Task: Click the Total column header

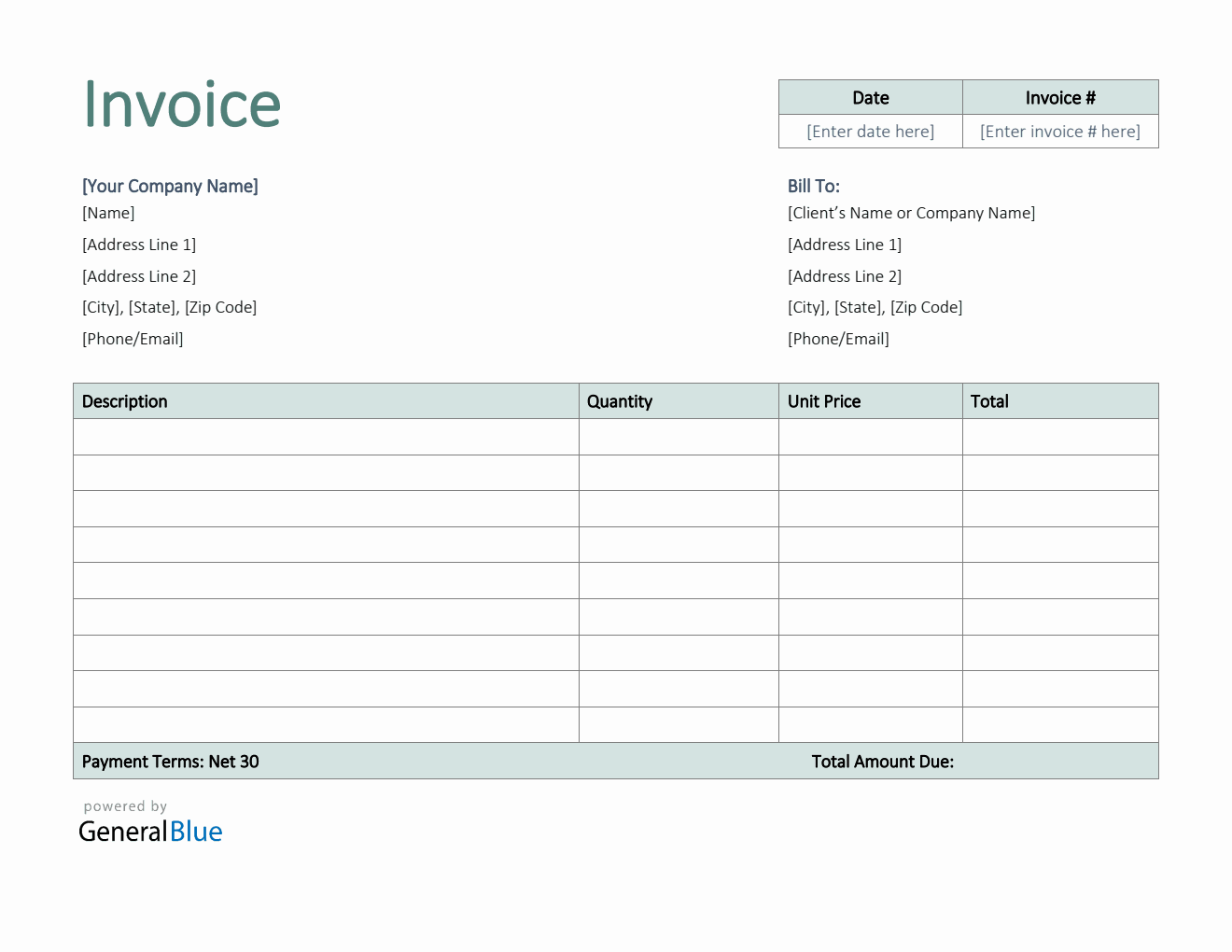Action: coord(989,401)
